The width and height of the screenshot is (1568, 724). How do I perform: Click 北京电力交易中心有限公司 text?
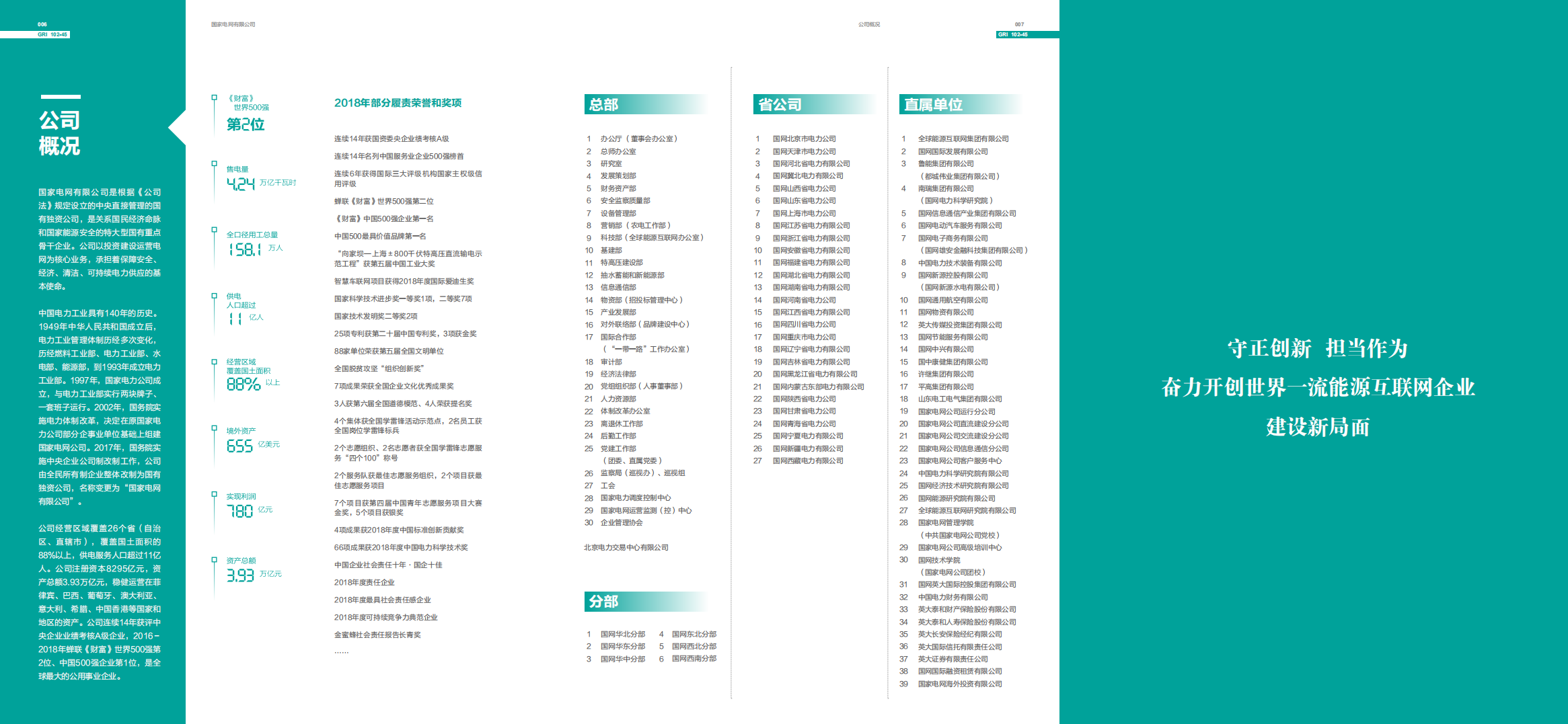tap(626, 547)
